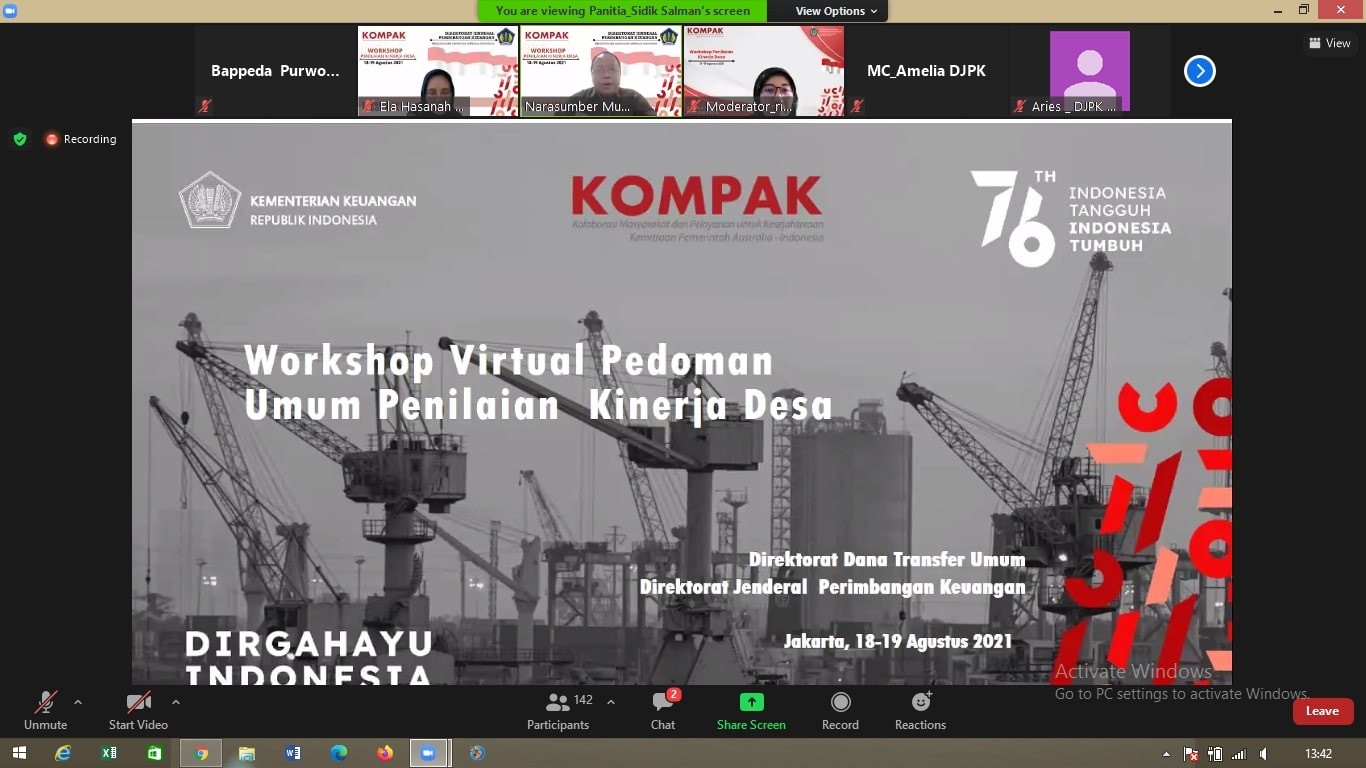1366x768 pixels.
Task: Open the Chat panel
Action: (x=663, y=711)
